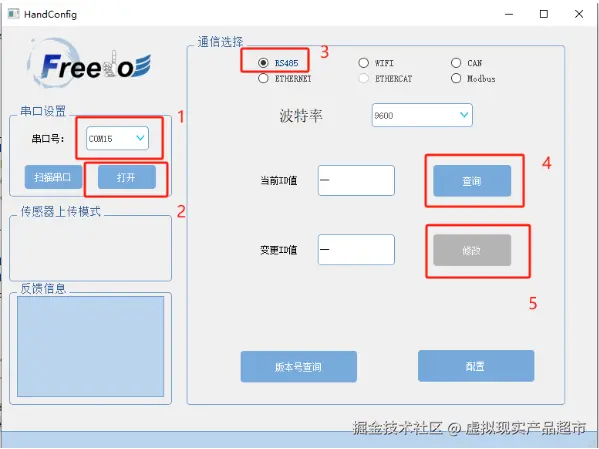Viewport: 599px width, 449px height.
Task: Click the 通信选择 group title
Action: click(x=220, y=42)
